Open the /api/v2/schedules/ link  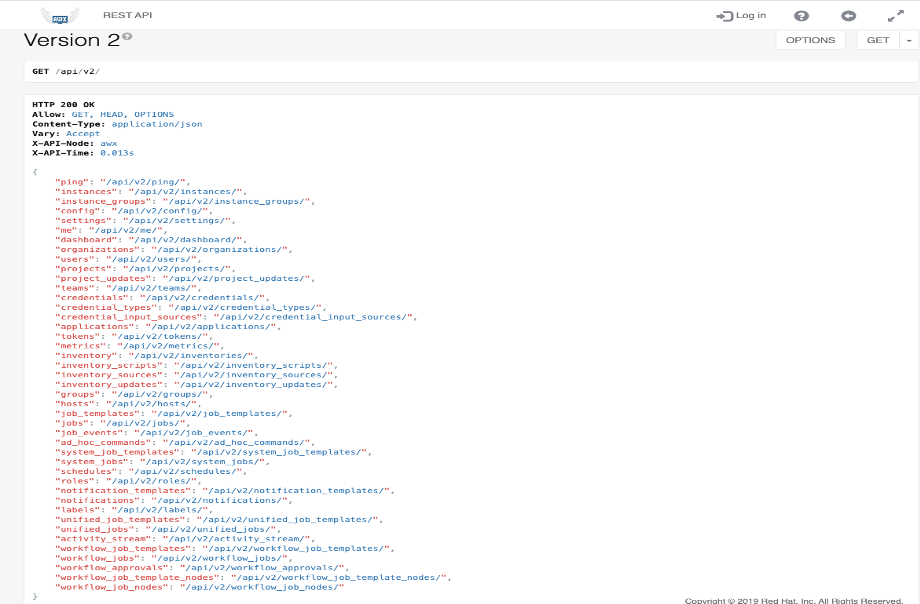(185, 471)
